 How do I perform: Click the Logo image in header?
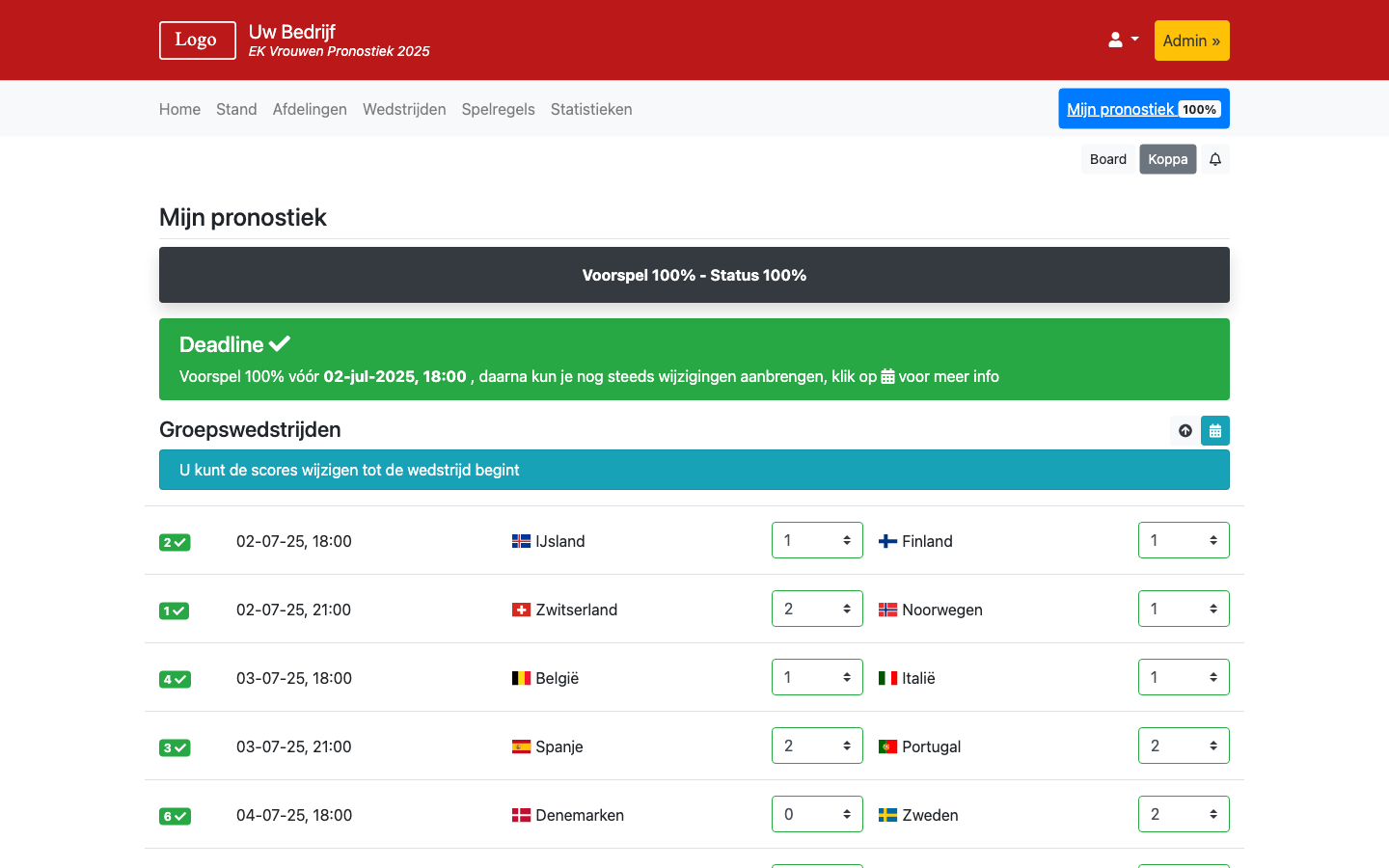pyautogui.click(x=197, y=41)
